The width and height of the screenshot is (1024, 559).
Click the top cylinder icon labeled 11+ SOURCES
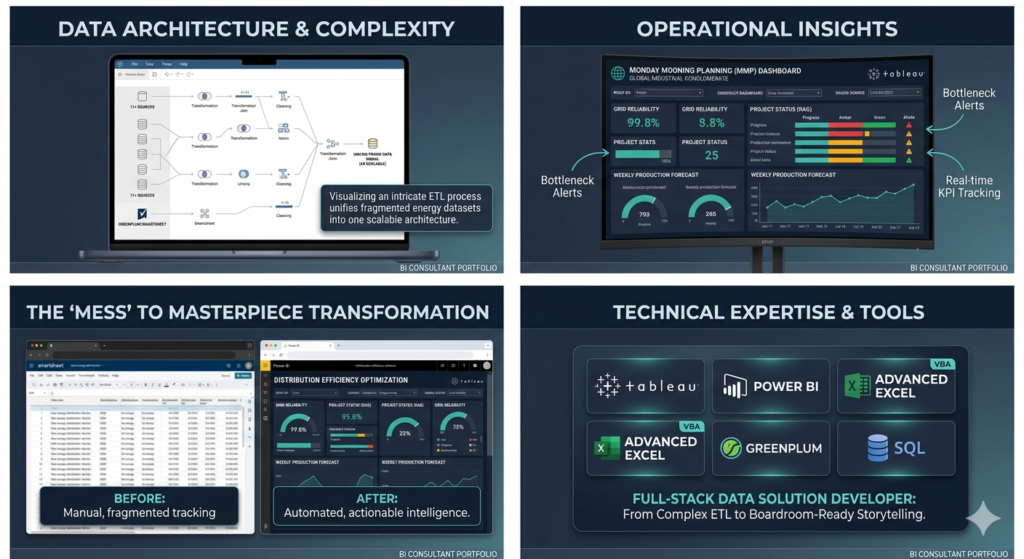[x=142, y=96]
